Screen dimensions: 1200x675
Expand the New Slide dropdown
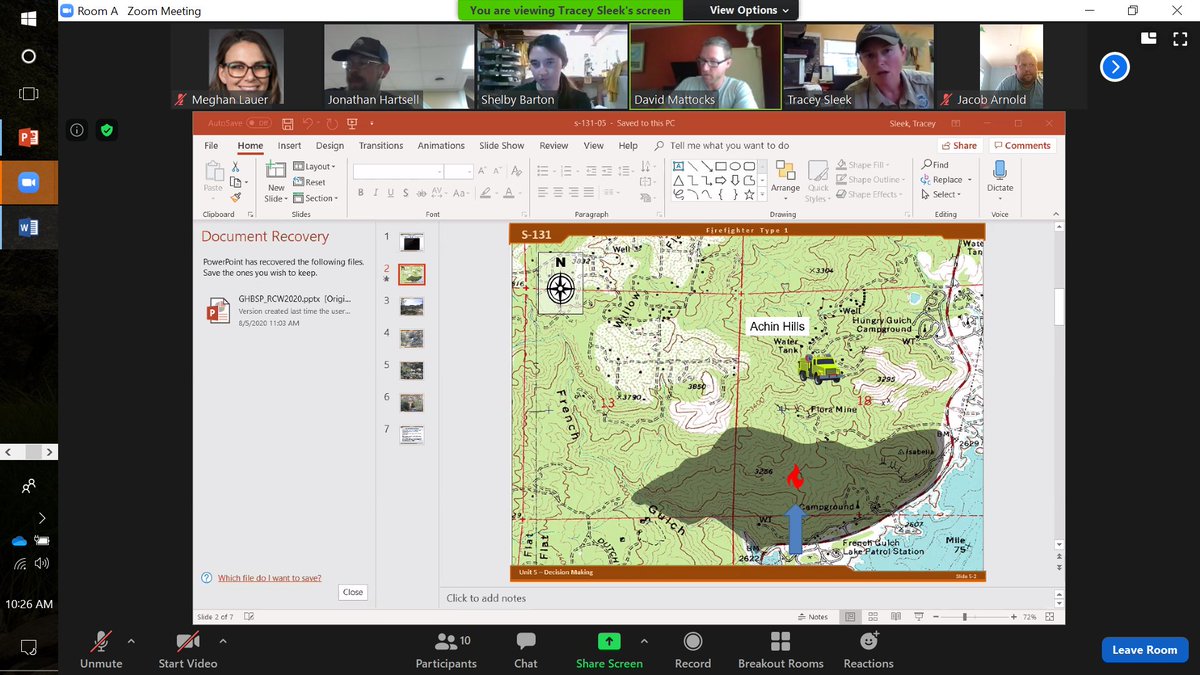(x=285, y=198)
